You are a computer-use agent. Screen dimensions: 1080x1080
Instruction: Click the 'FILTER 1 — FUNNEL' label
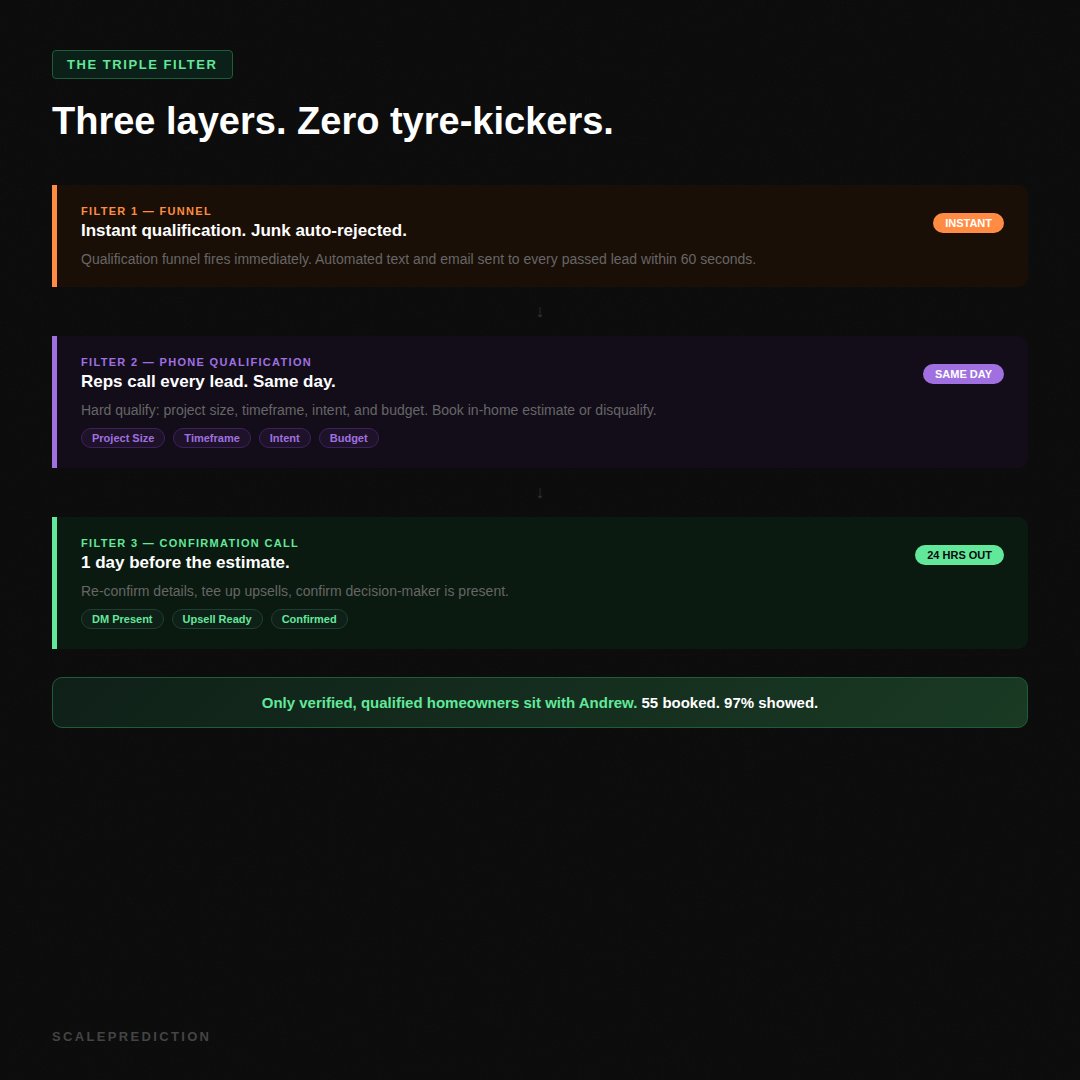pos(146,211)
